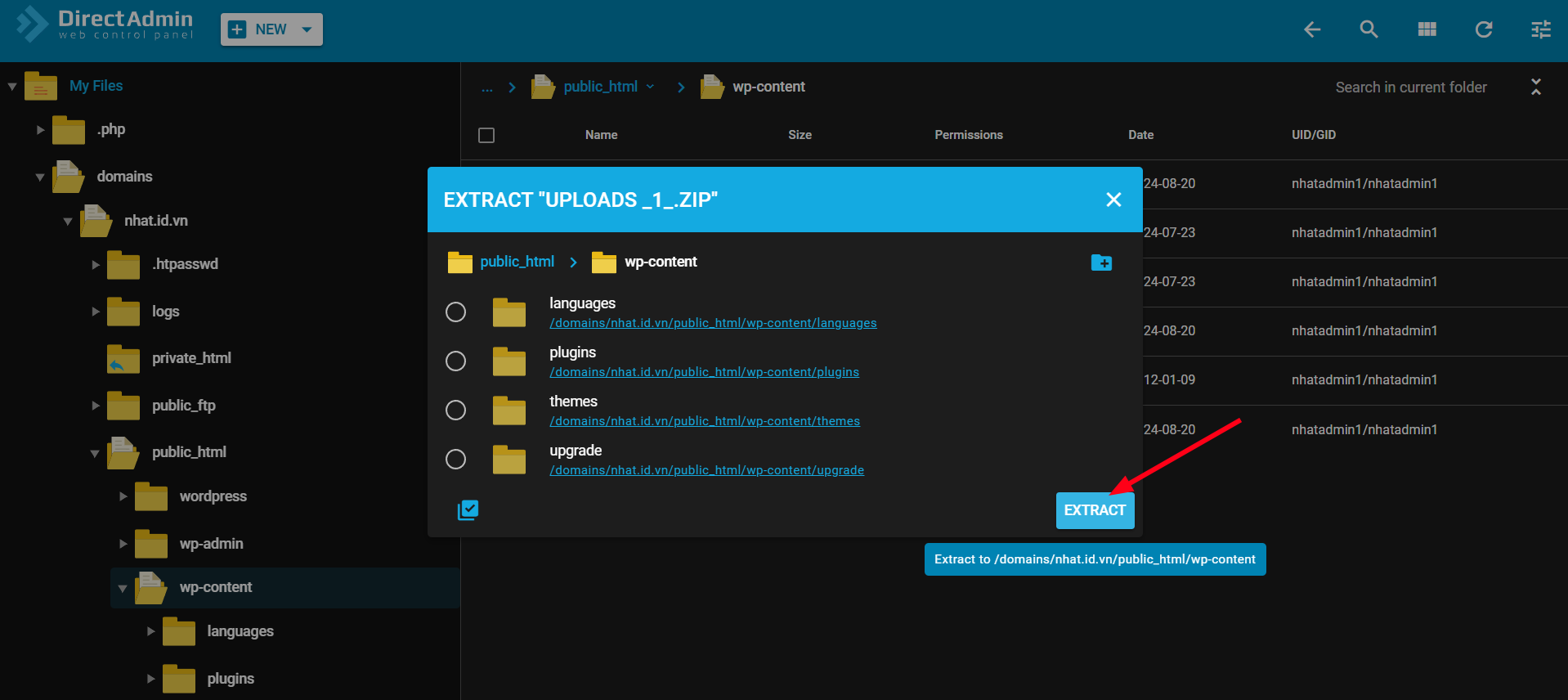
Task: Open the search magnifier icon
Action: coord(1369,29)
